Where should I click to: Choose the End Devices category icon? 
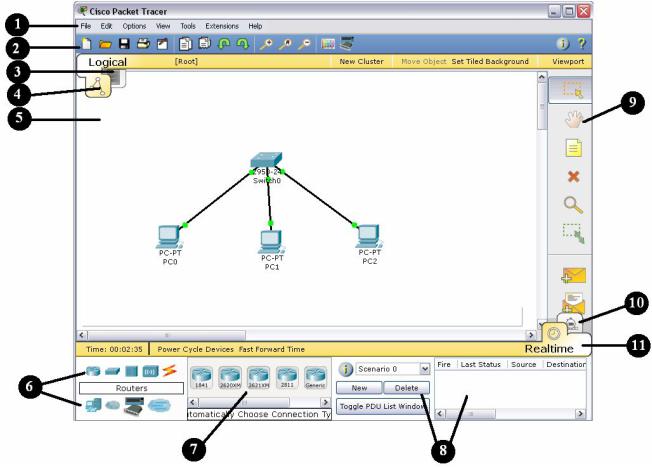point(93,405)
